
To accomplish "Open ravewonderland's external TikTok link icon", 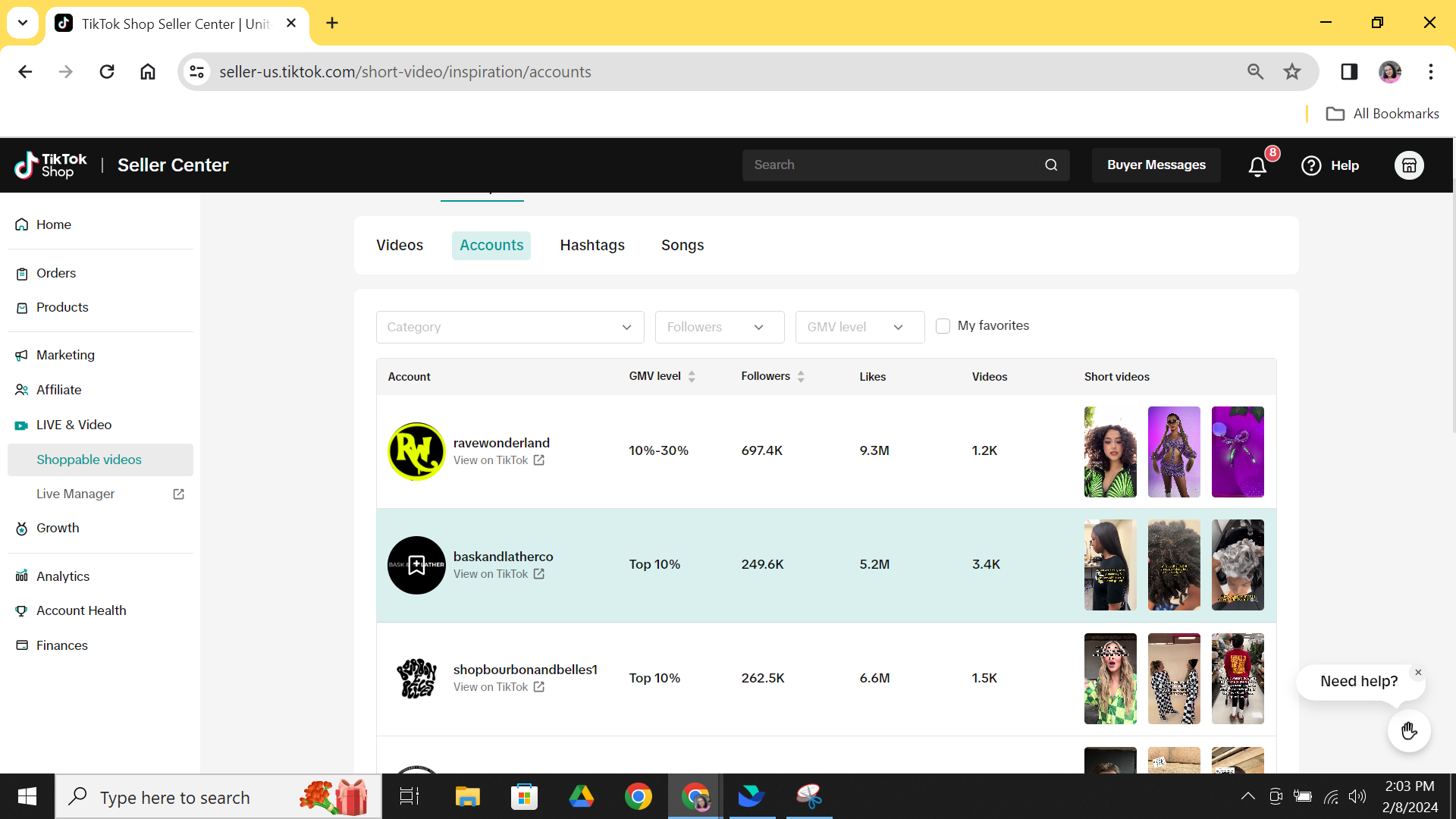I will 539,460.
